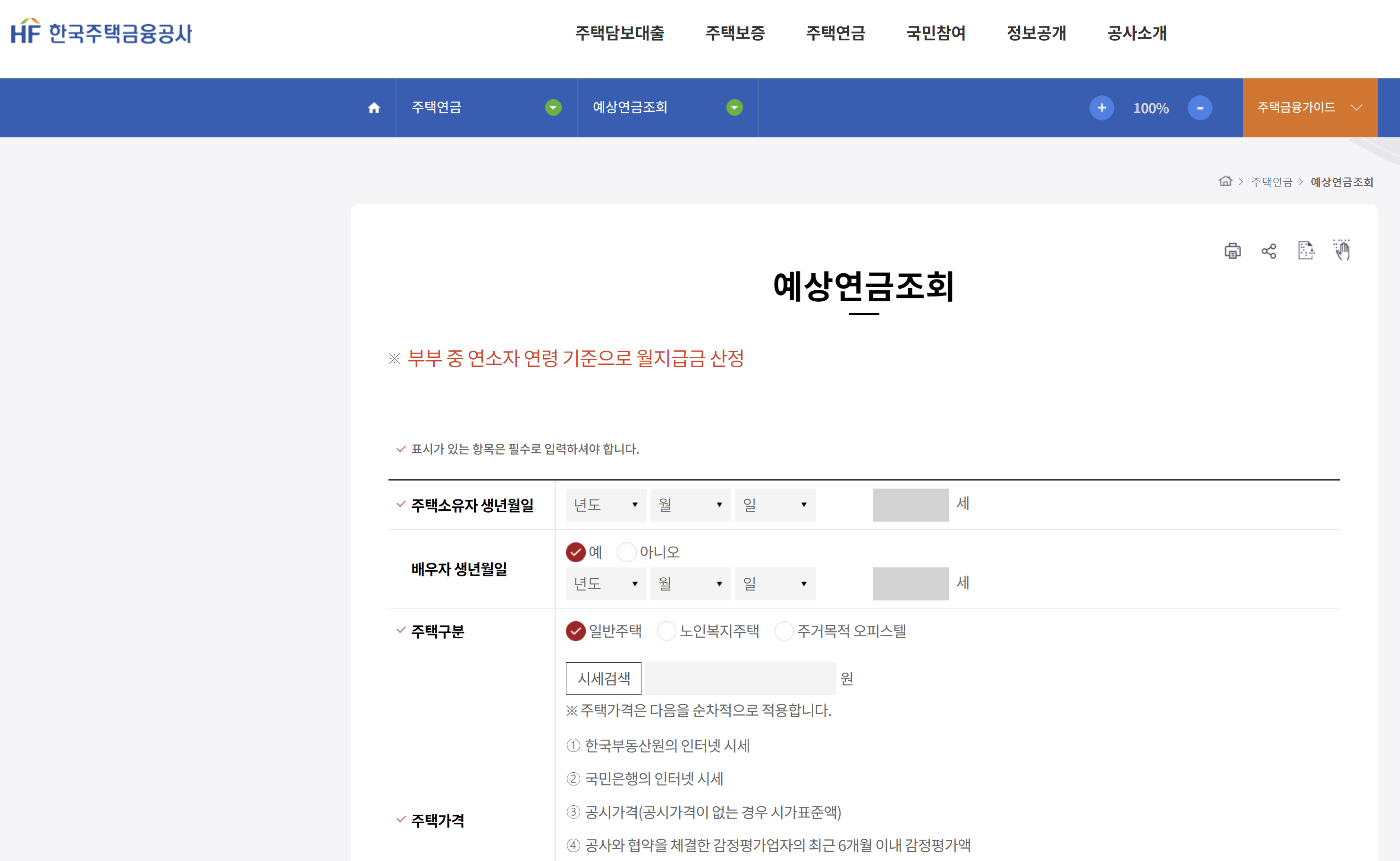The height and width of the screenshot is (861, 1400).
Task: Choose 주거목적 오피스텔 housing type
Action: pyautogui.click(x=784, y=631)
